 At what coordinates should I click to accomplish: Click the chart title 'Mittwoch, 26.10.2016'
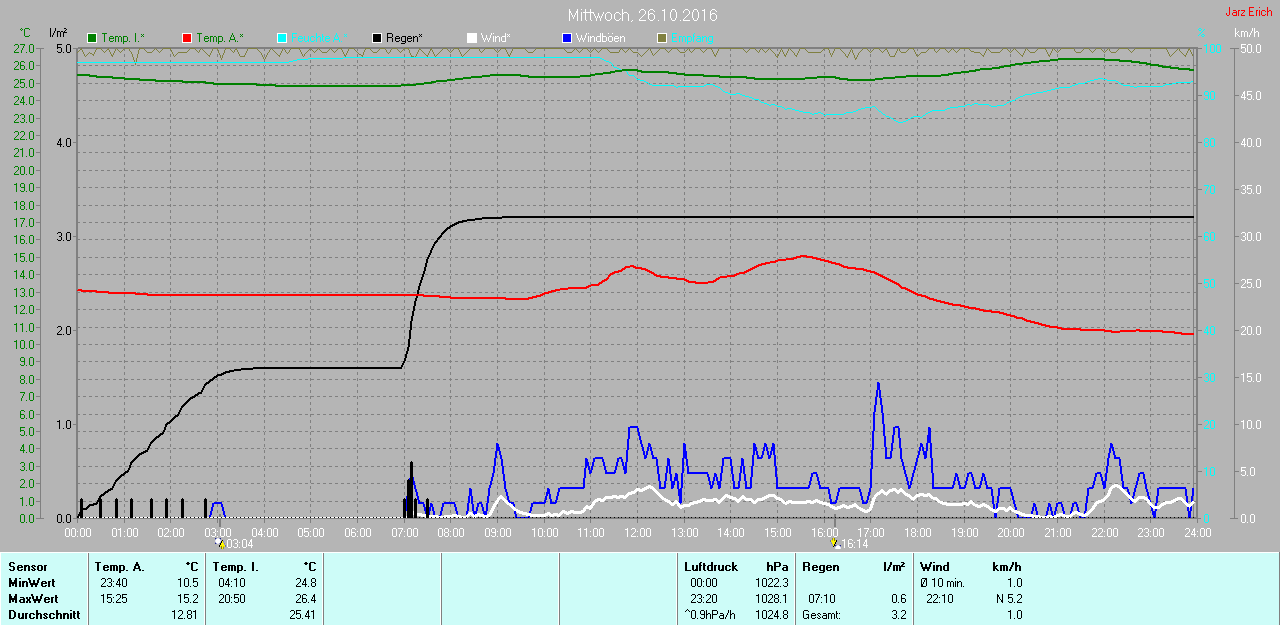point(642,15)
